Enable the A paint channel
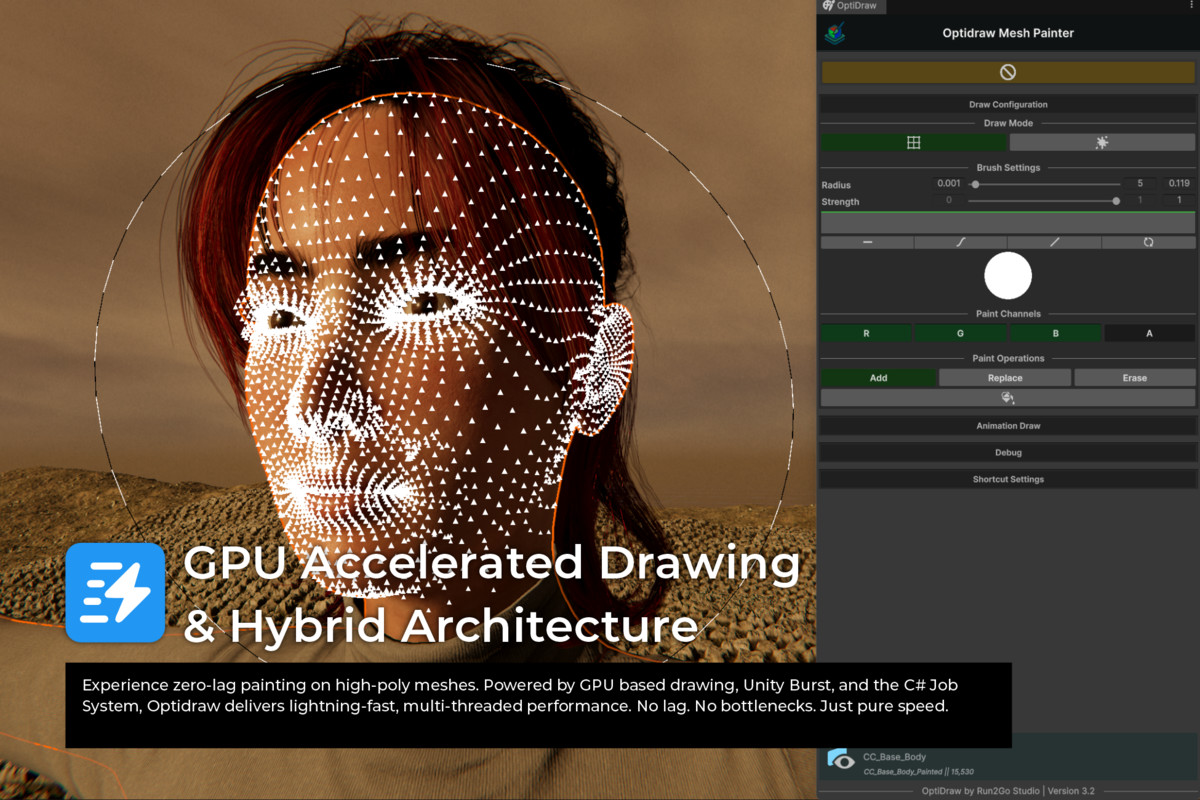1200x800 pixels. click(1149, 333)
